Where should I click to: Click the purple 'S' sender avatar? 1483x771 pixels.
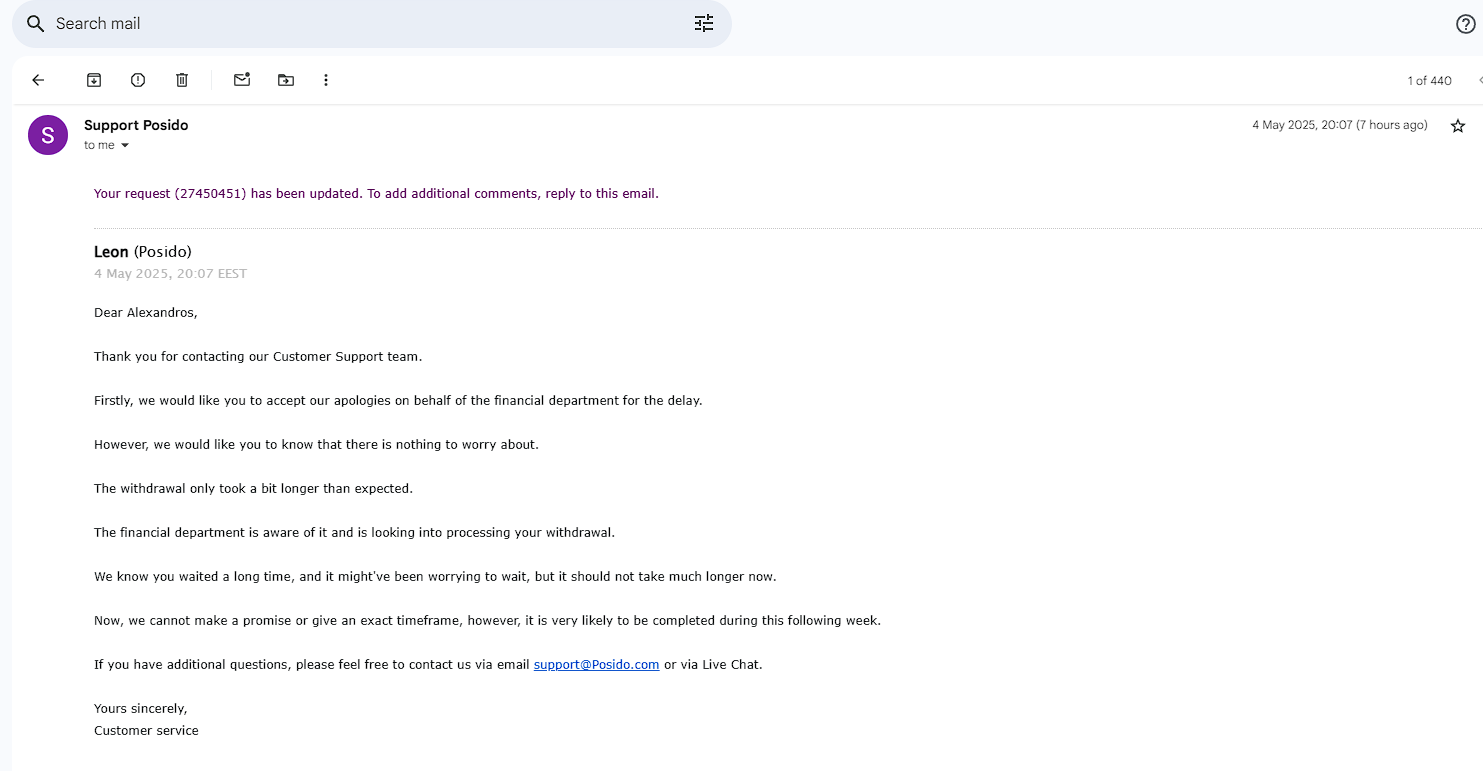[48, 135]
